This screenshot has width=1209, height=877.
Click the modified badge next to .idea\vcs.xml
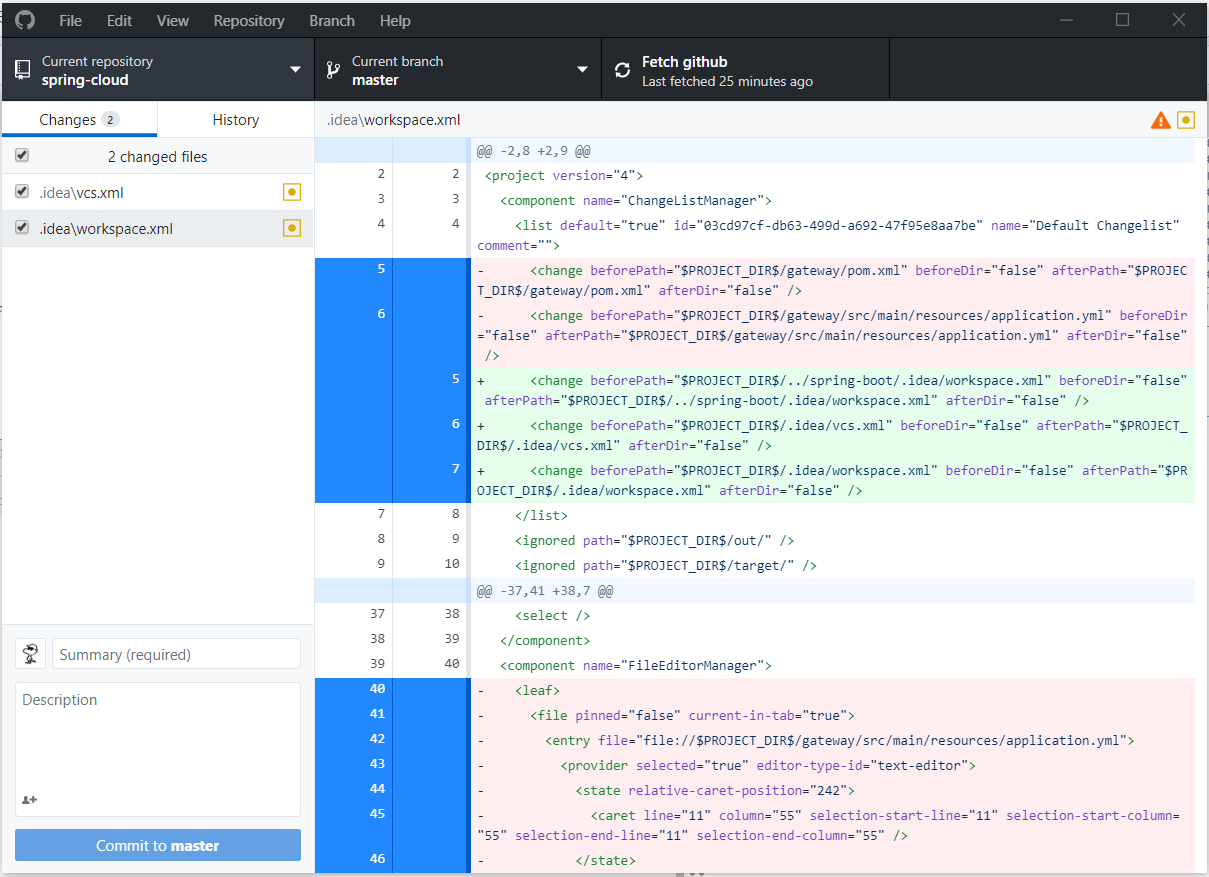(292, 192)
